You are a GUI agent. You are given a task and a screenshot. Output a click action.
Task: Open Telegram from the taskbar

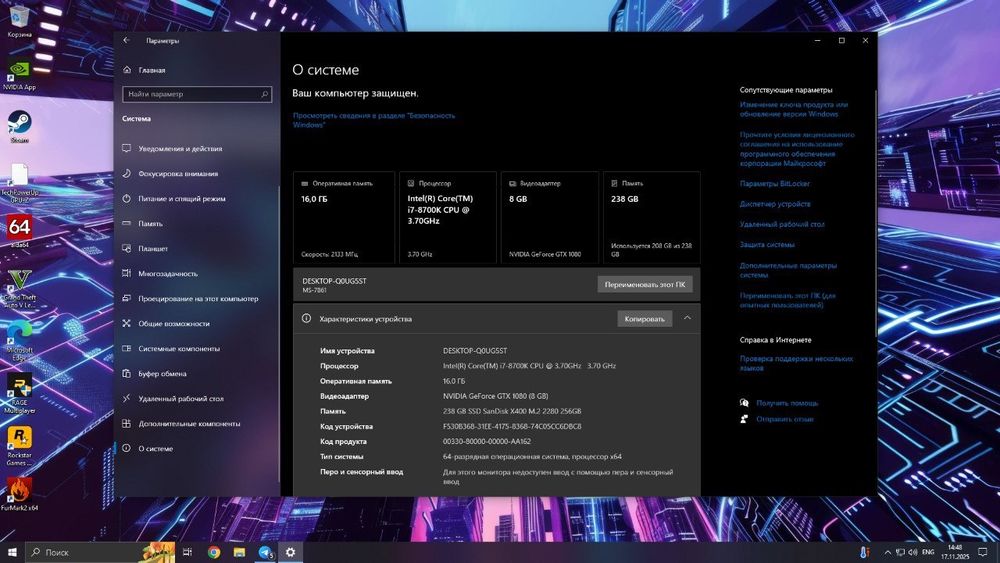point(265,552)
